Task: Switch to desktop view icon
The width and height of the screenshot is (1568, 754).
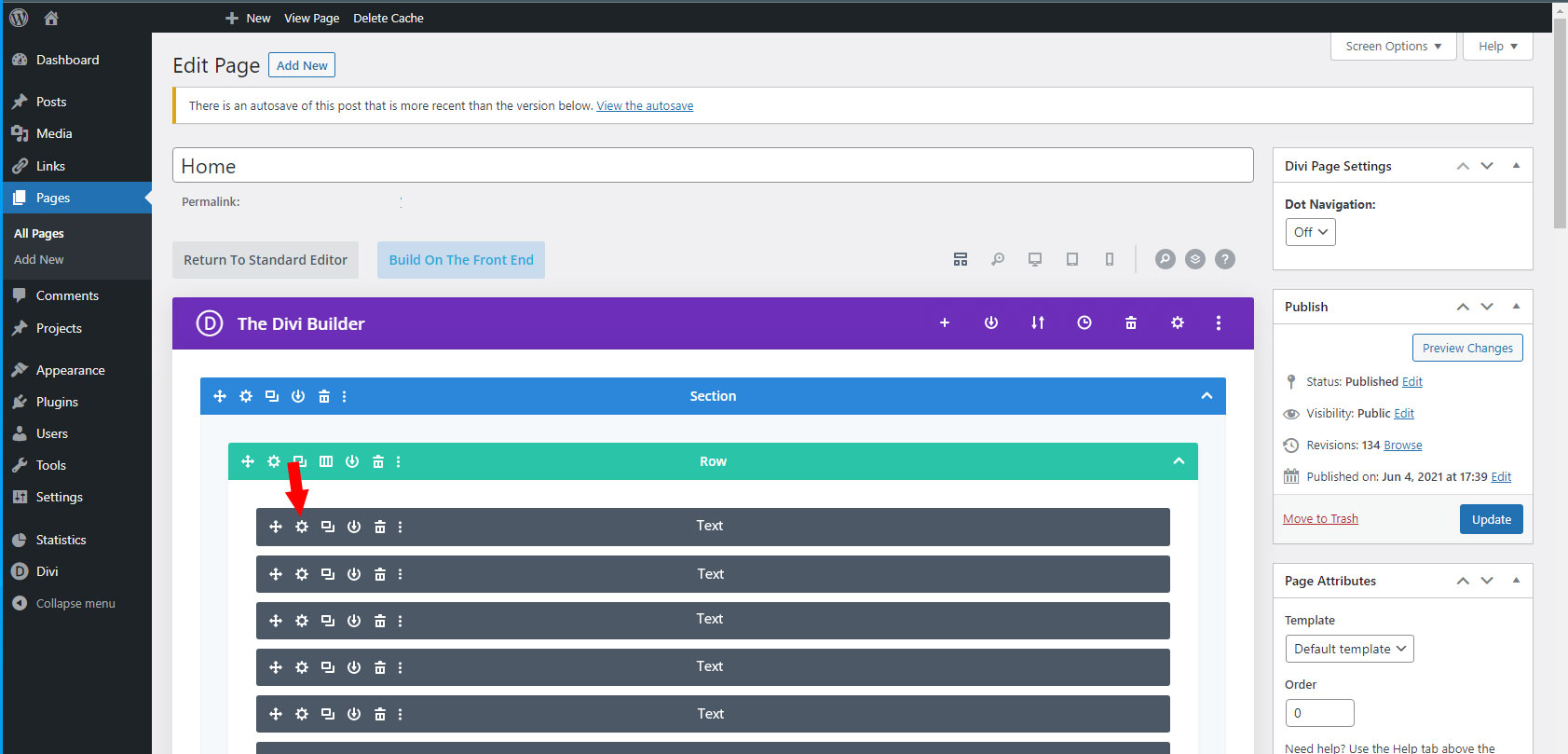Action: (1035, 259)
